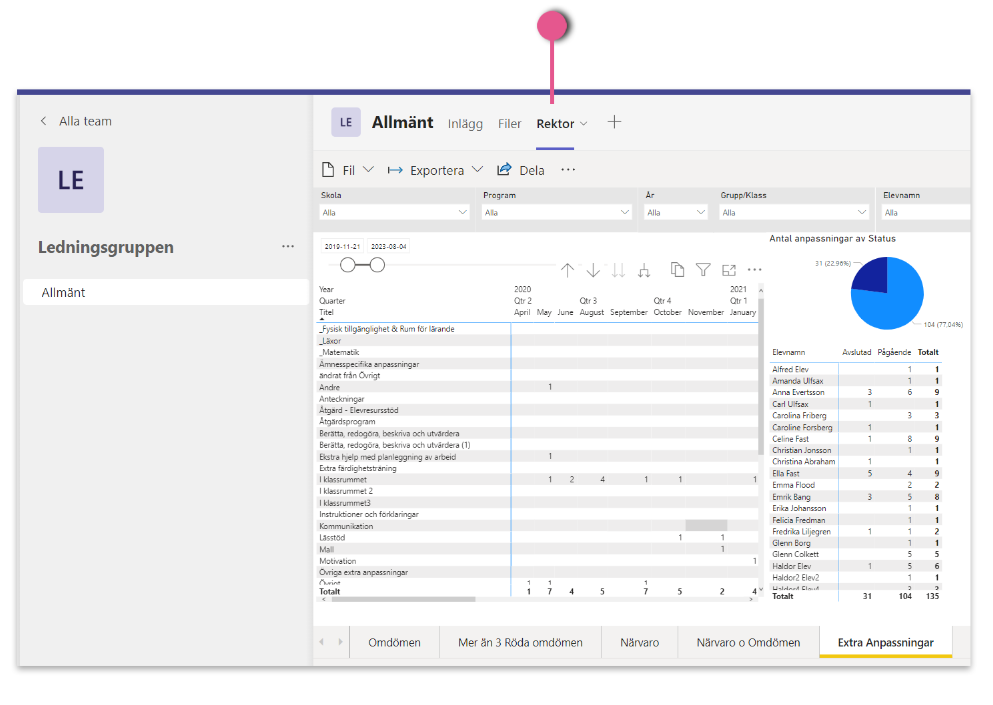Switch to the Filer tab
This screenshot has width=993, height=705.
509,124
